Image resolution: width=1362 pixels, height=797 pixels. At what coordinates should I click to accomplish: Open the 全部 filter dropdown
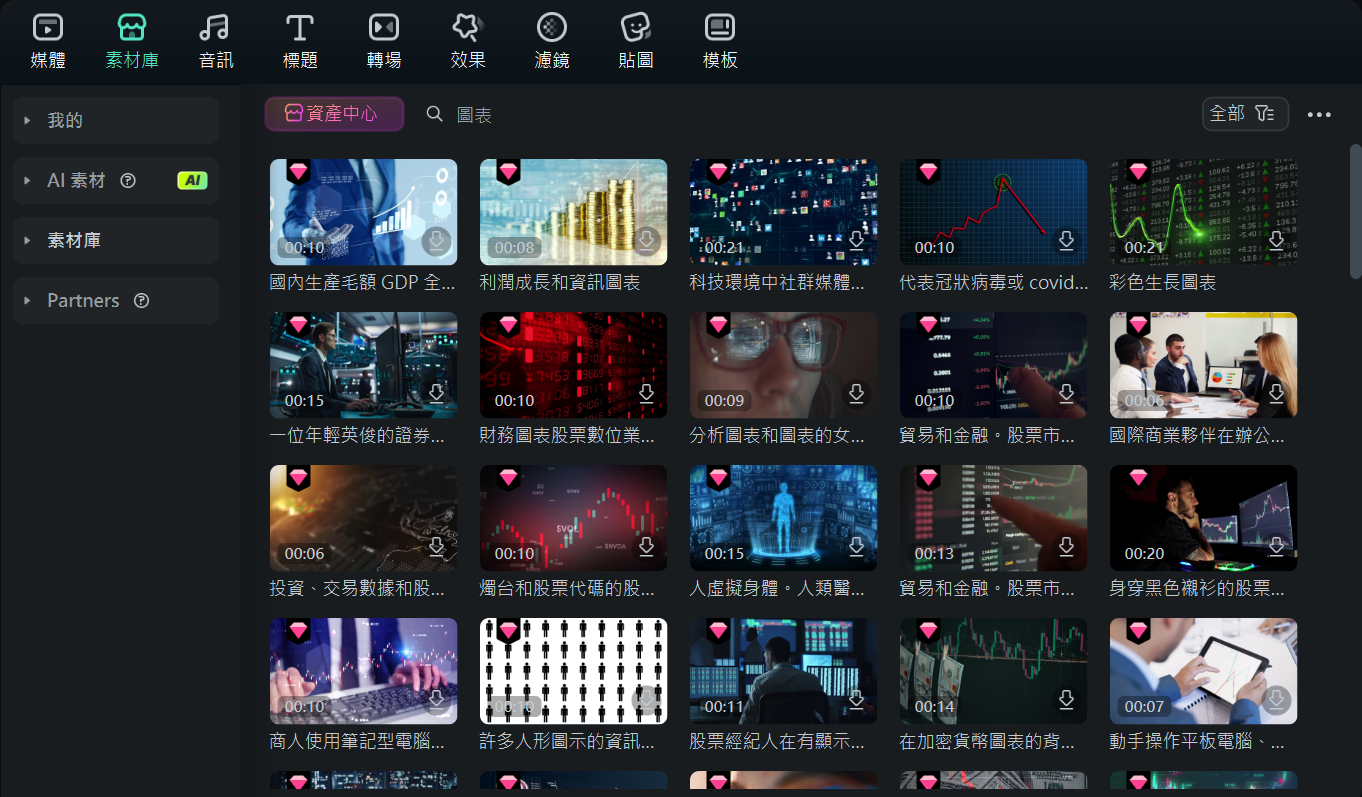1244,114
